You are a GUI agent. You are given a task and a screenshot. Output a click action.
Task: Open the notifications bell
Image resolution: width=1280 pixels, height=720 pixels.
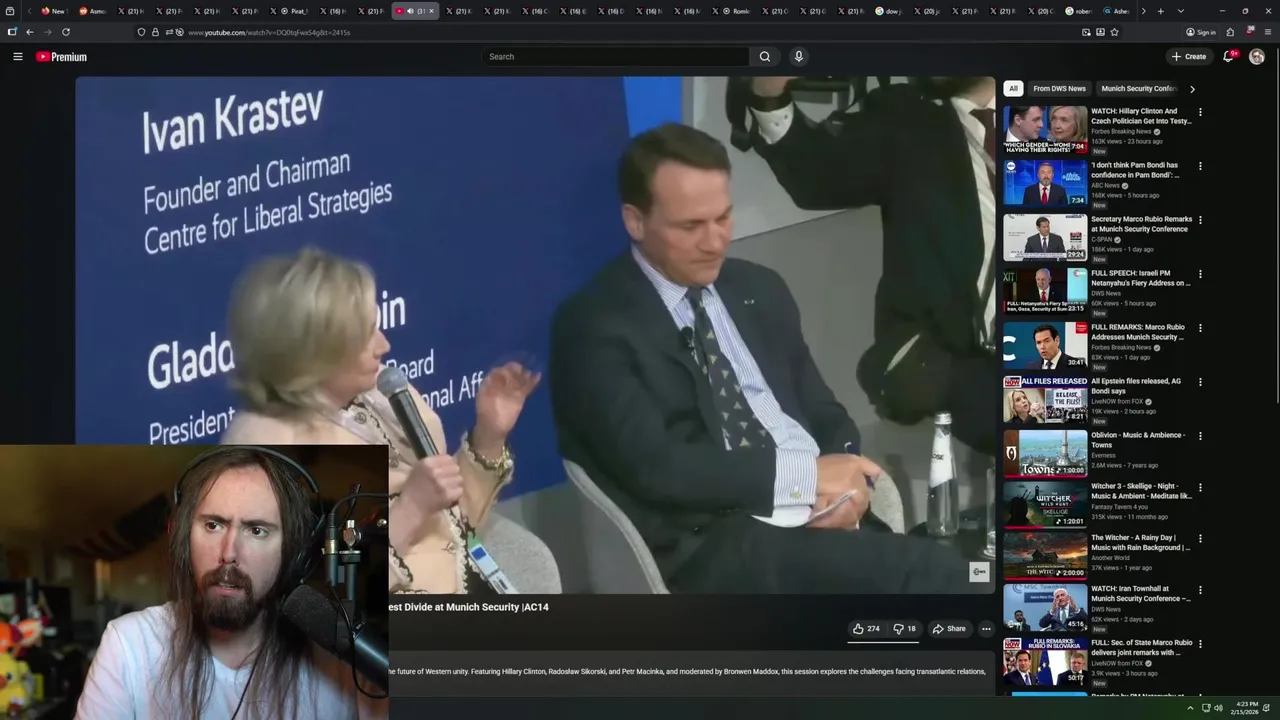[x=1229, y=57]
